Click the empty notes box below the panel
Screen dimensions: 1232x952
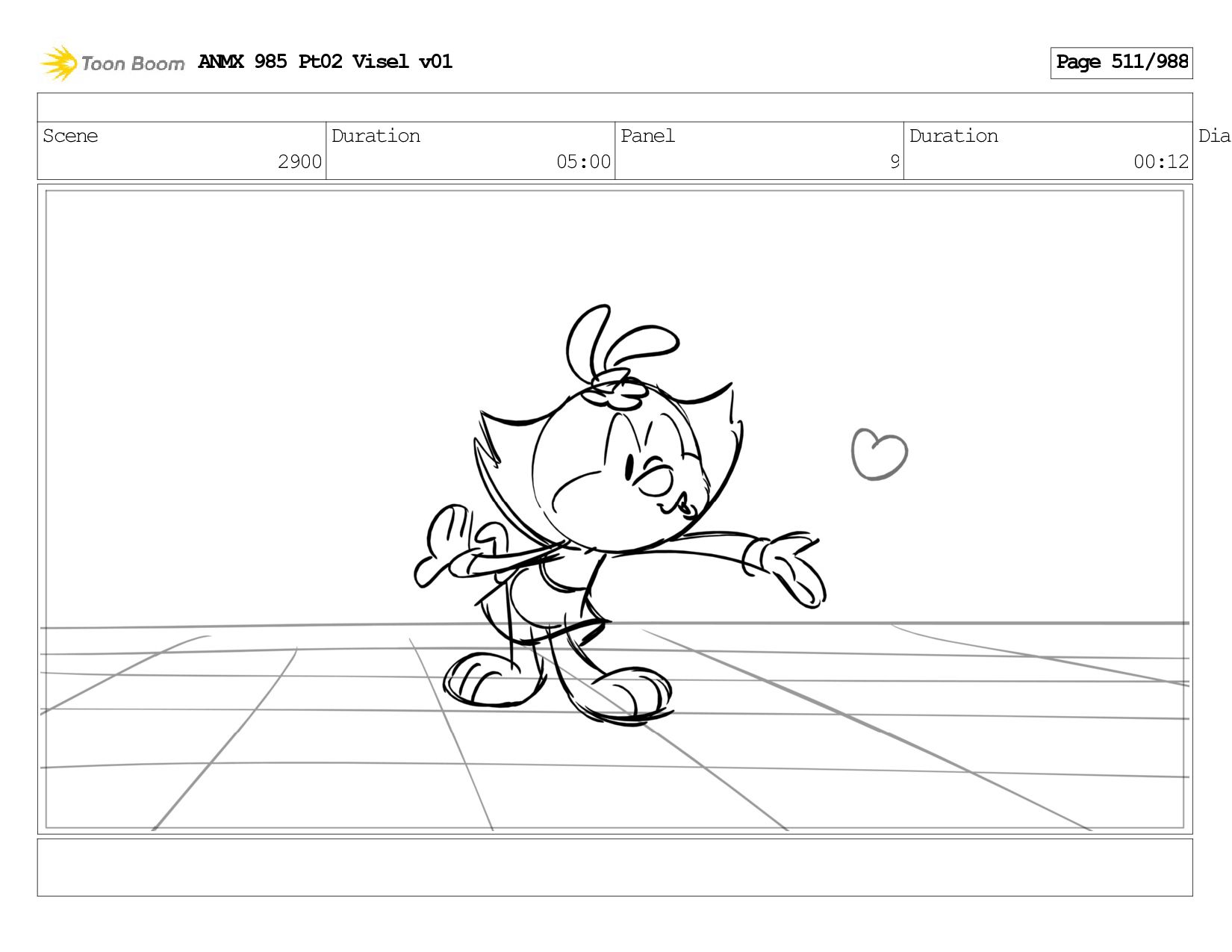click(615, 867)
